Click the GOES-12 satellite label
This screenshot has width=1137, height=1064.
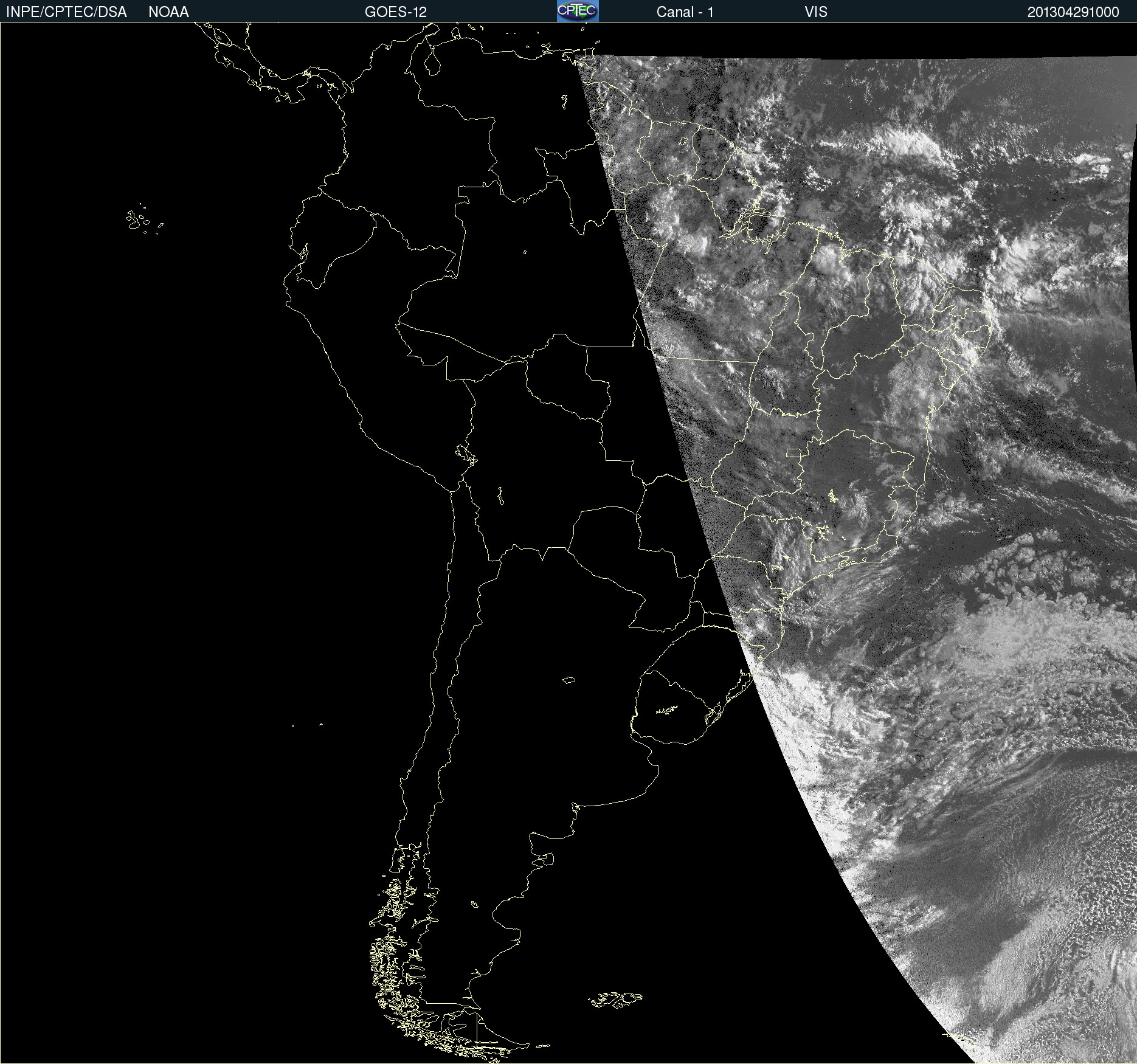coord(396,12)
